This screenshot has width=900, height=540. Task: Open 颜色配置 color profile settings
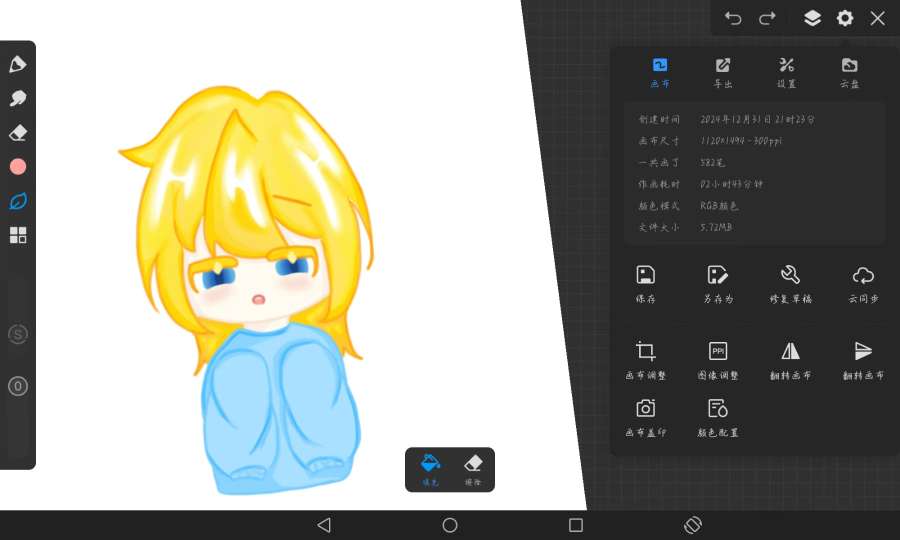click(x=718, y=418)
